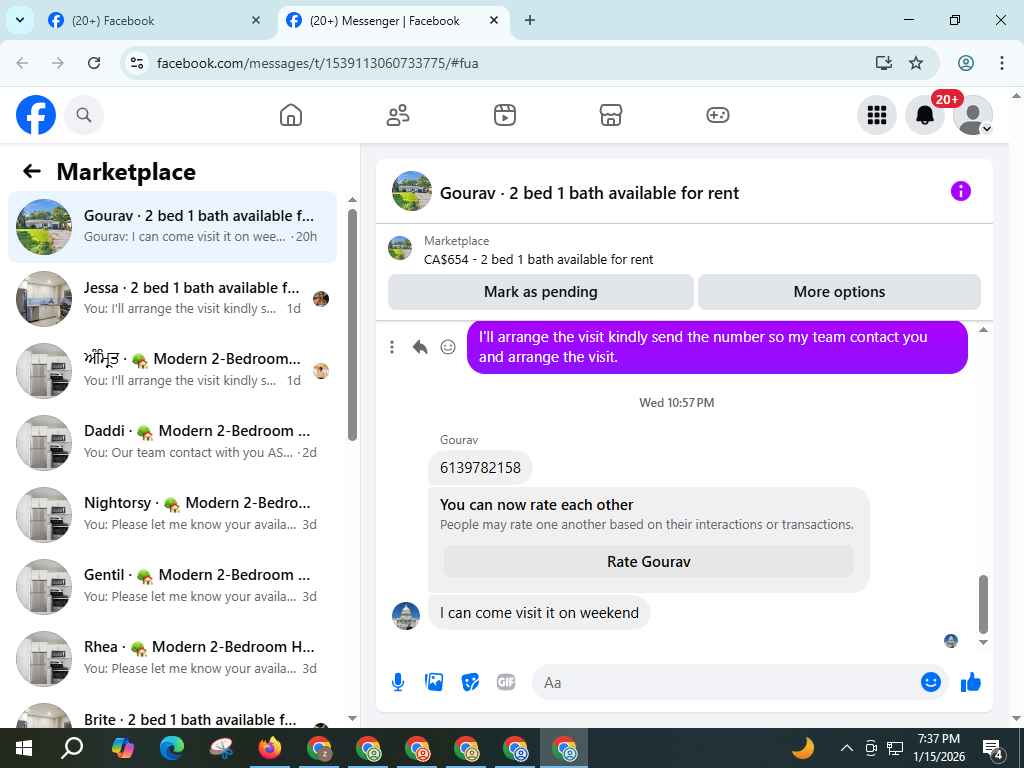Open the notifications bell
Image resolution: width=1024 pixels, height=768 pixels.
click(x=925, y=115)
